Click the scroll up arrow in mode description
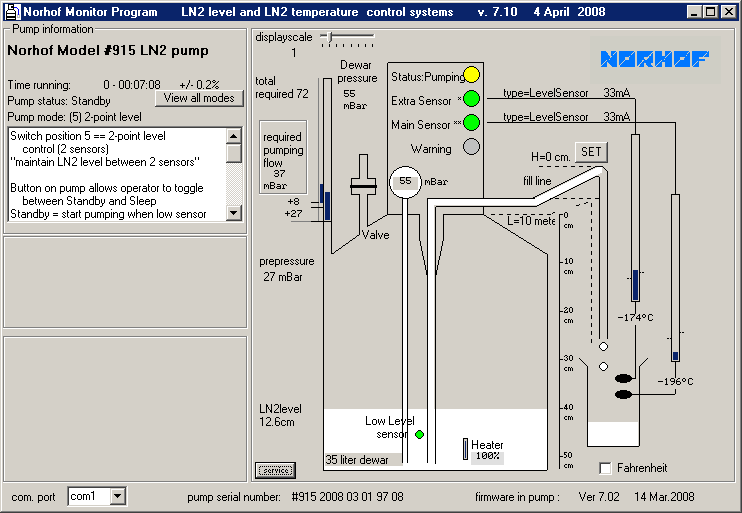This screenshot has width=742, height=513. [234, 136]
